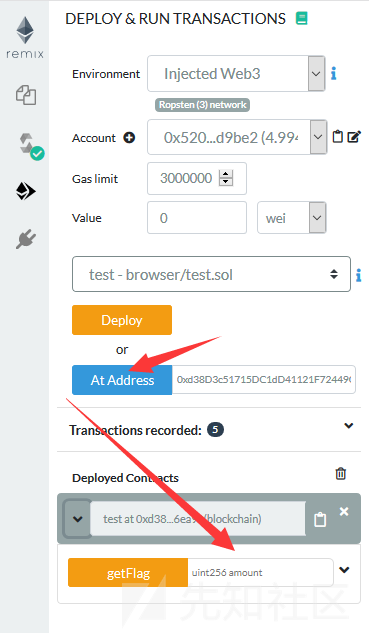Open the documentation book icon
Image resolution: width=369 pixels, height=633 pixels.
[302, 18]
